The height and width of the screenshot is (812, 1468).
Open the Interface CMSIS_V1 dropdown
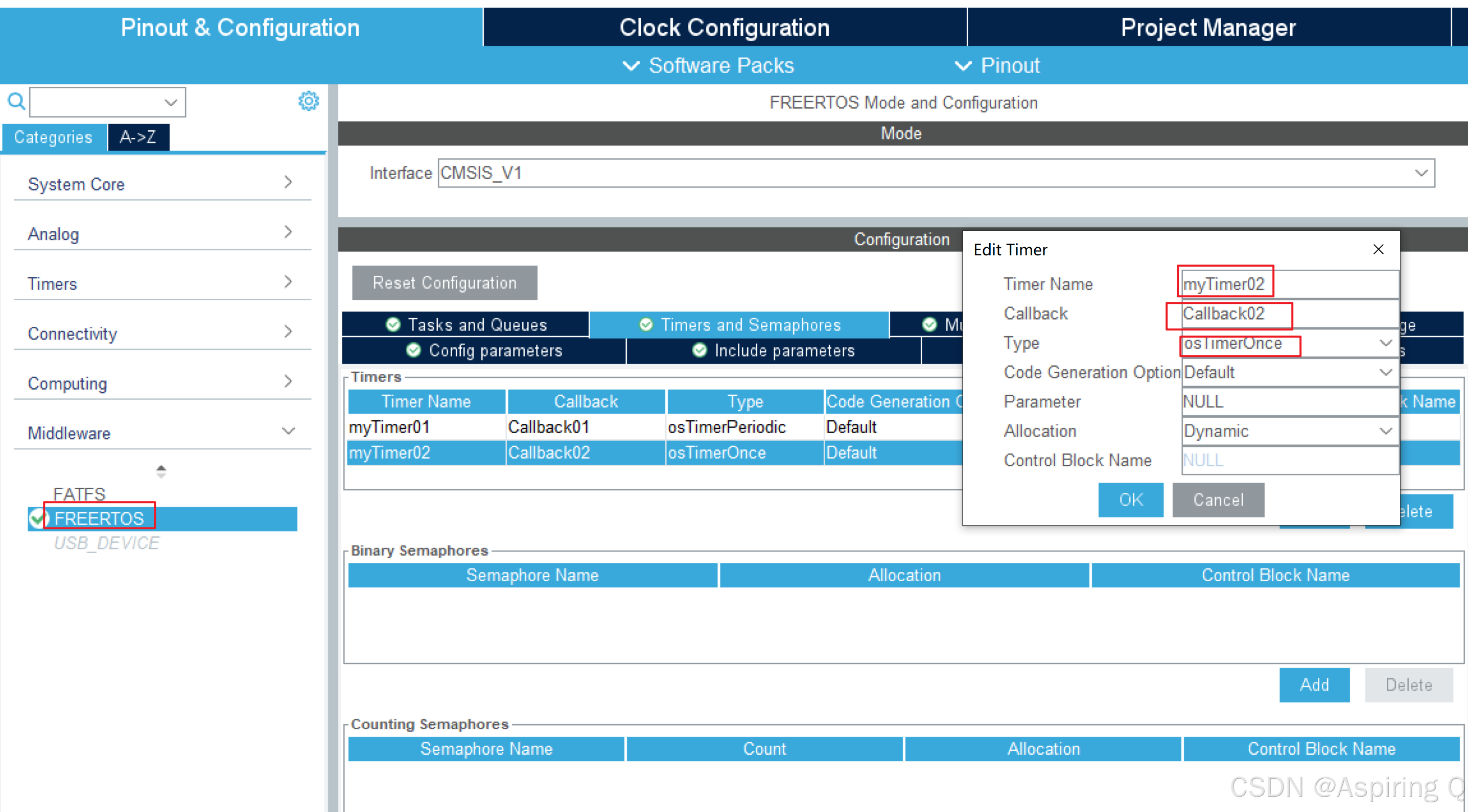pos(1422,173)
